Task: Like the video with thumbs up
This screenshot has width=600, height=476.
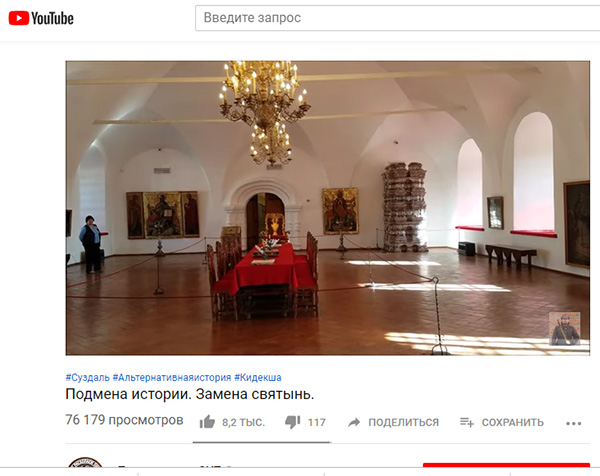Action: coord(207,422)
